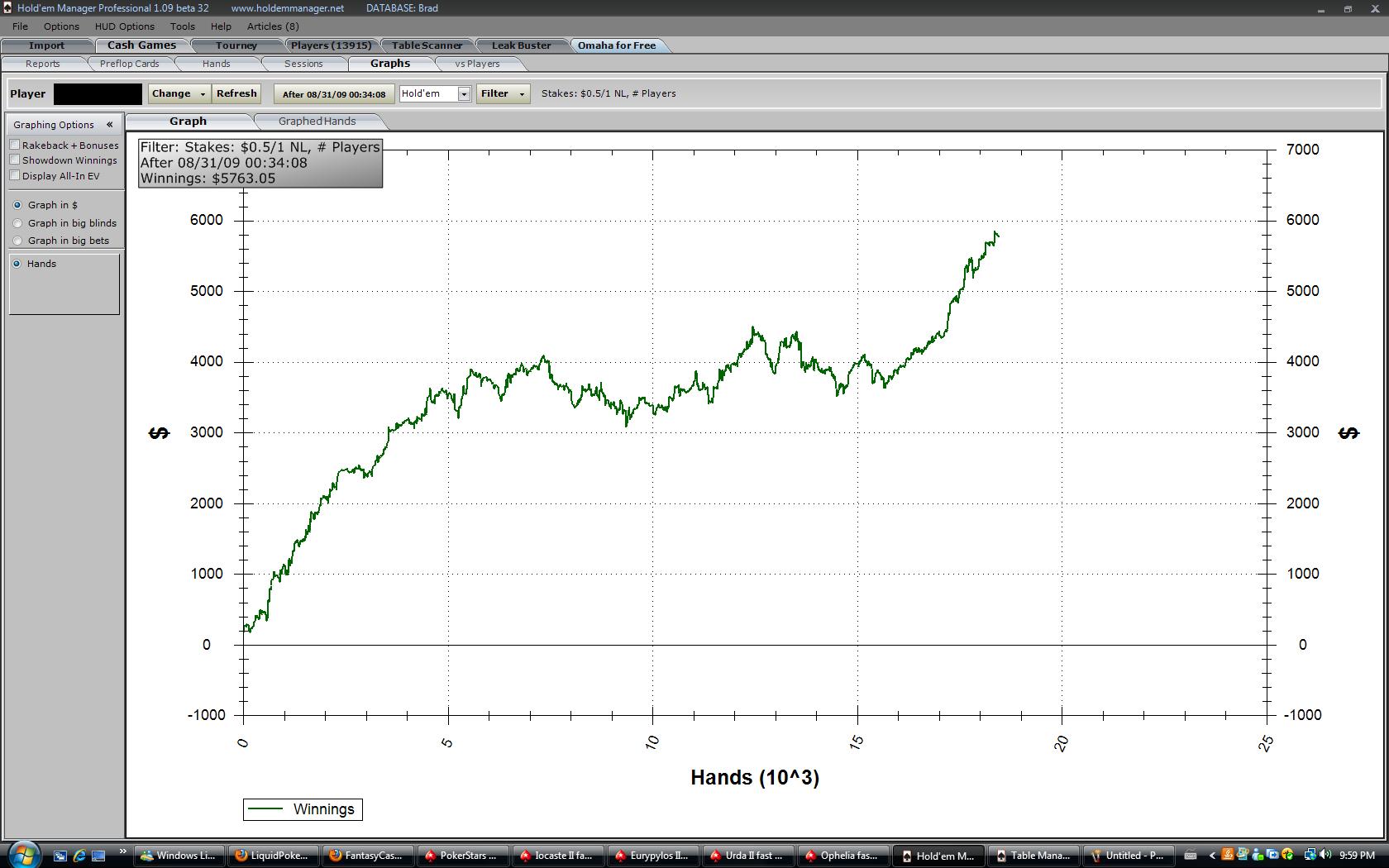
Task: Click the blacked-out Player name field
Action: click(x=98, y=93)
